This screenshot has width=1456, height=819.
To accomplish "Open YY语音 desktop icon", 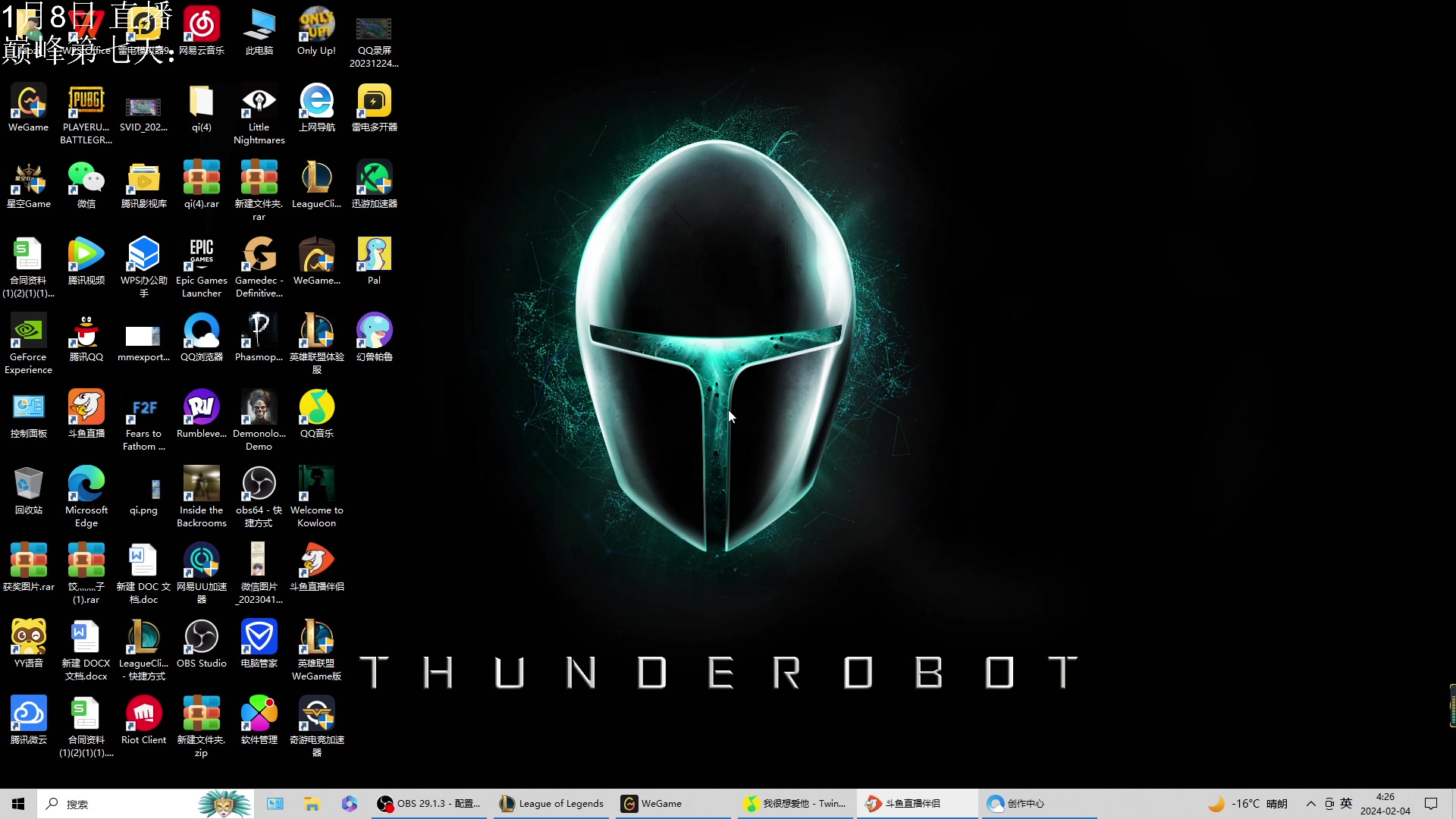I will (29, 645).
